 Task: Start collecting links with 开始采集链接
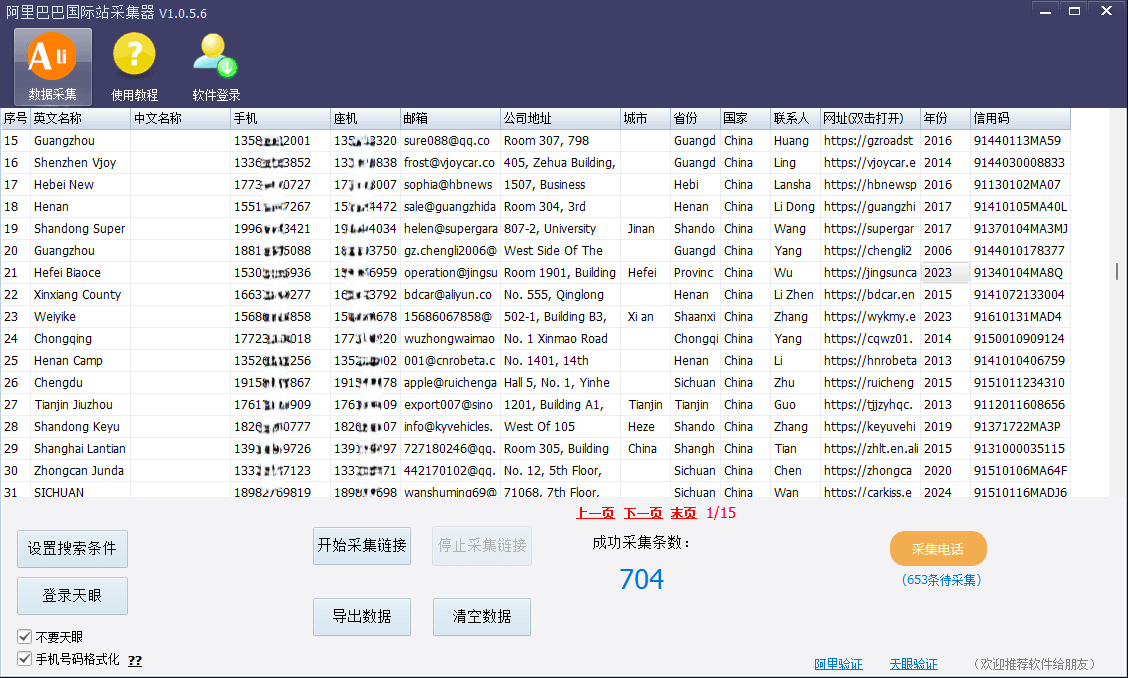[362, 546]
